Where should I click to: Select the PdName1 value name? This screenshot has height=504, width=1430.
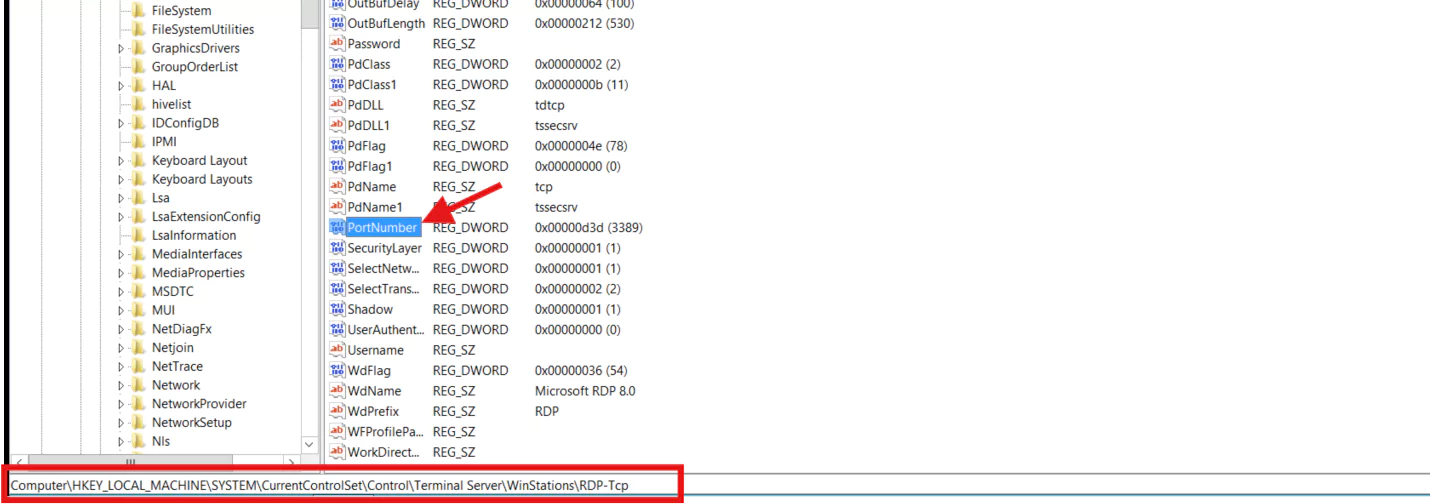pyautogui.click(x=375, y=207)
